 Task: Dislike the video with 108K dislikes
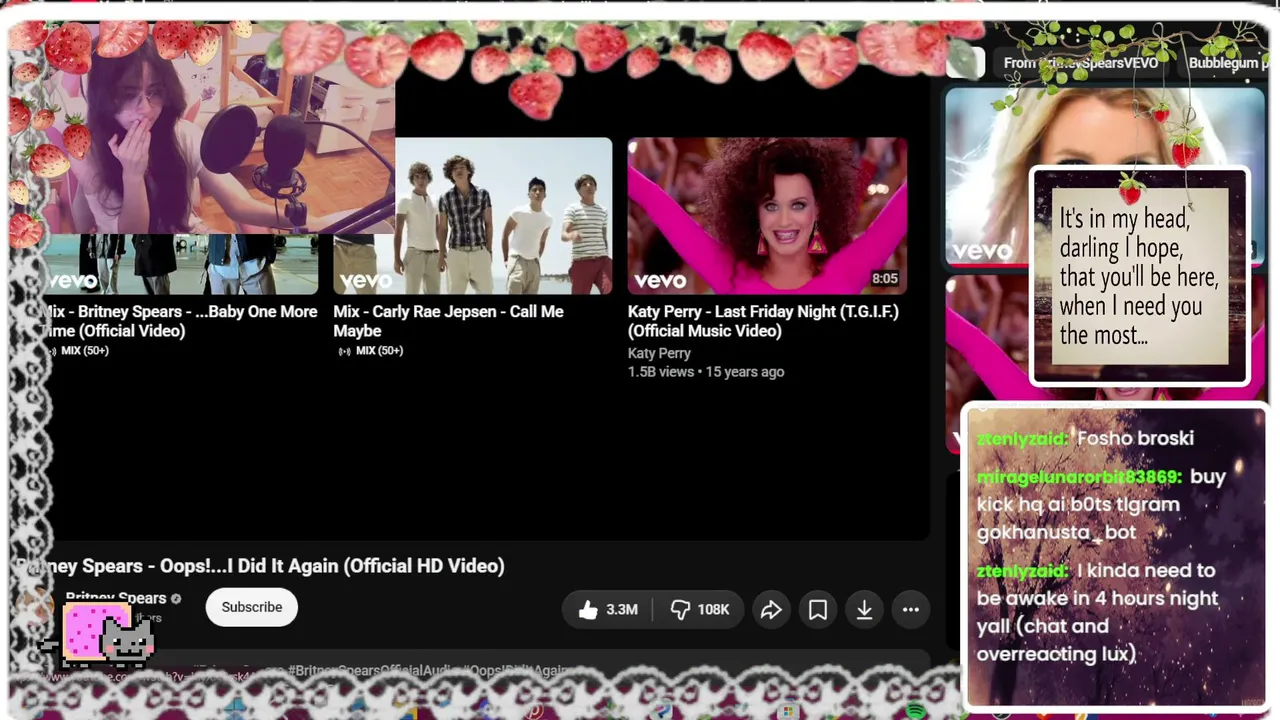[x=699, y=609]
